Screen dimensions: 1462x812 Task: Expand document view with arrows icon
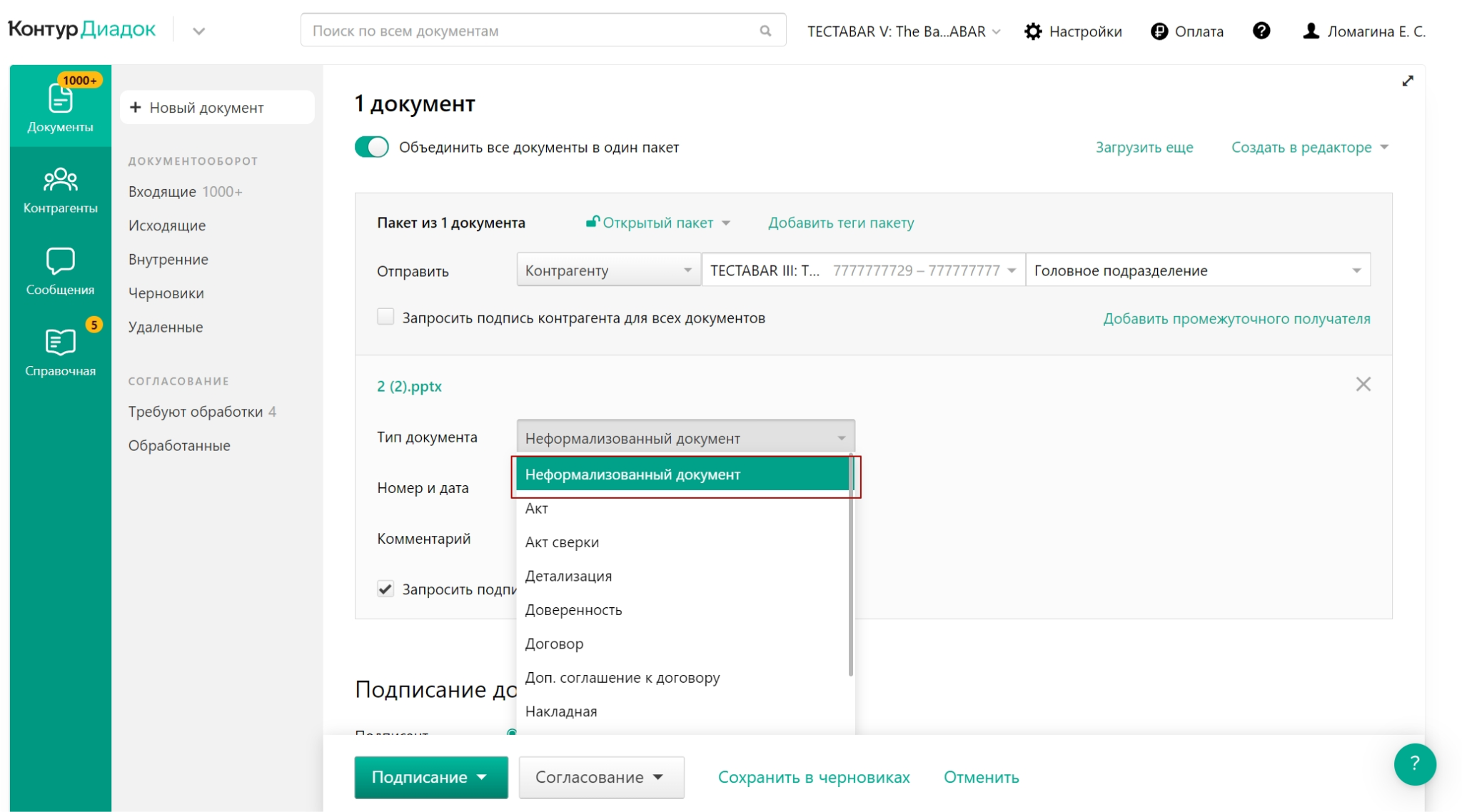(x=1407, y=81)
